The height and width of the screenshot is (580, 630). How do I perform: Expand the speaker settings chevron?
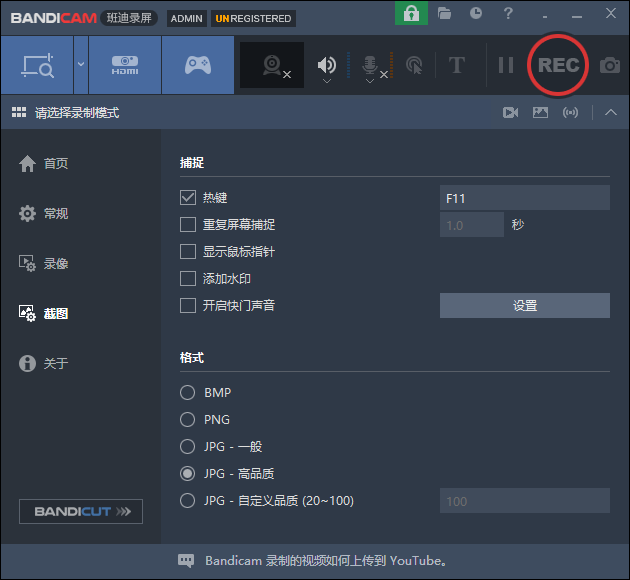327,81
